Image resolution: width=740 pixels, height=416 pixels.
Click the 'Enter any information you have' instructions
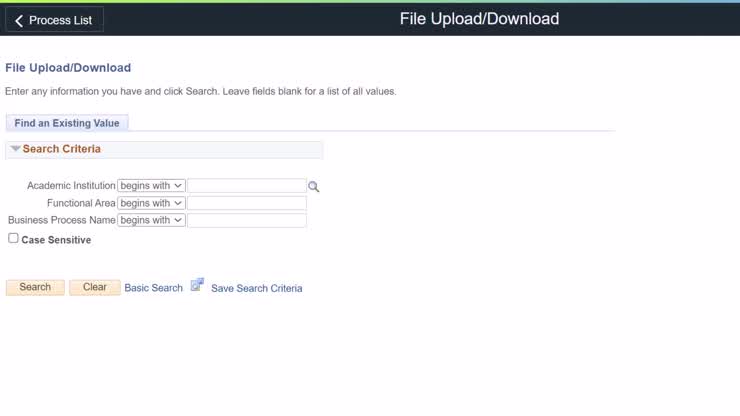[201, 91]
